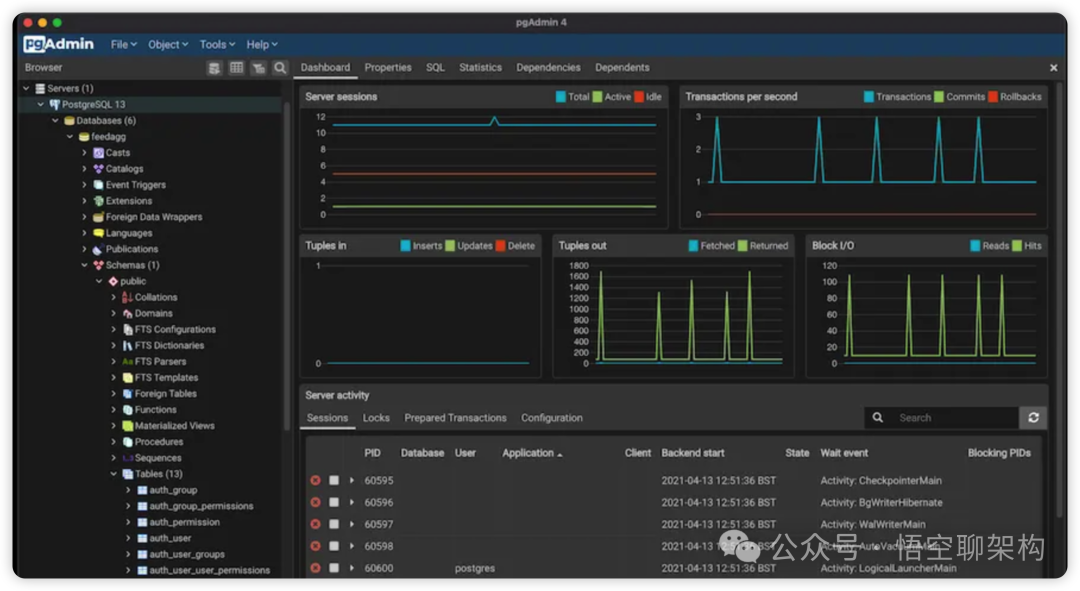Refresh the Server activity list
This screenshot has width=1080, height=591.
coord(1033,417)
